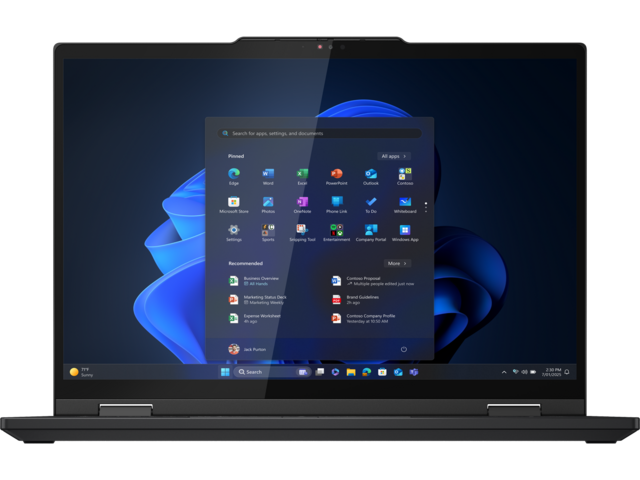Screen dimensions: 640x480
Task: Open the Excel pinned app
Action: (302, 174)
